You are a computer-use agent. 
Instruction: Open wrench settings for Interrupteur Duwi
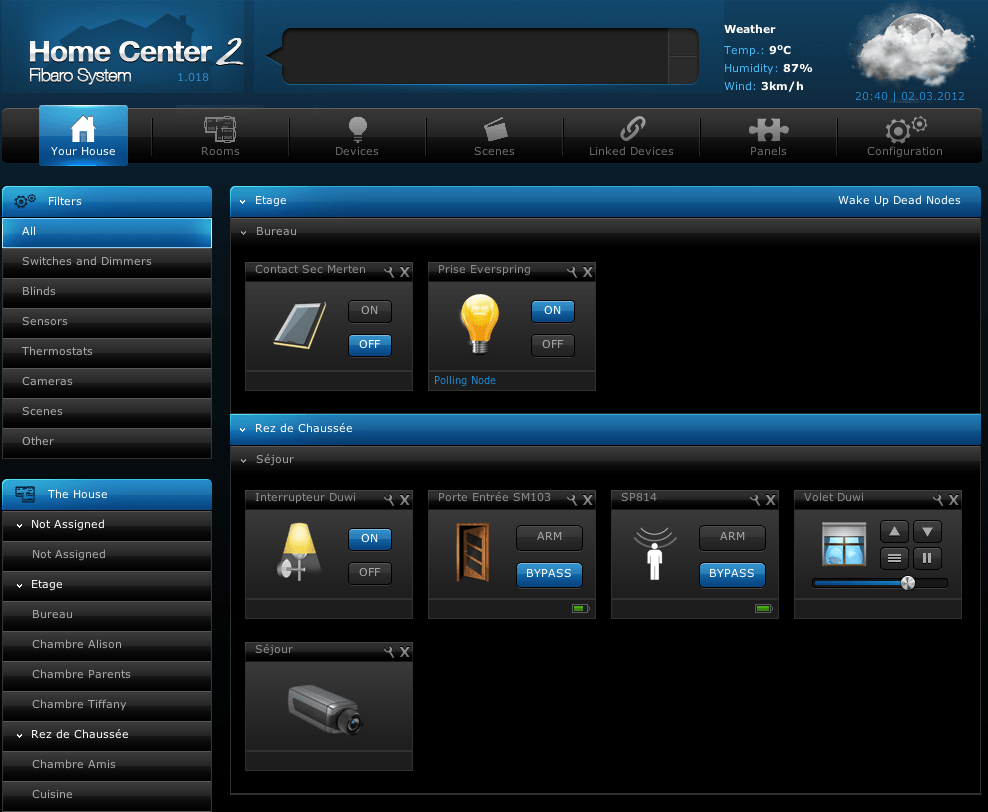389,500
